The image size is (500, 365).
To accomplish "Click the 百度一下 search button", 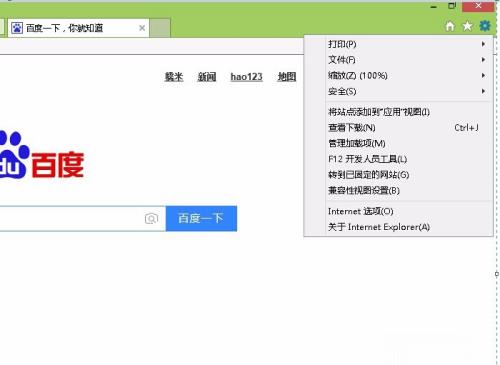I will pyautogui.click(x=201, y=219).
